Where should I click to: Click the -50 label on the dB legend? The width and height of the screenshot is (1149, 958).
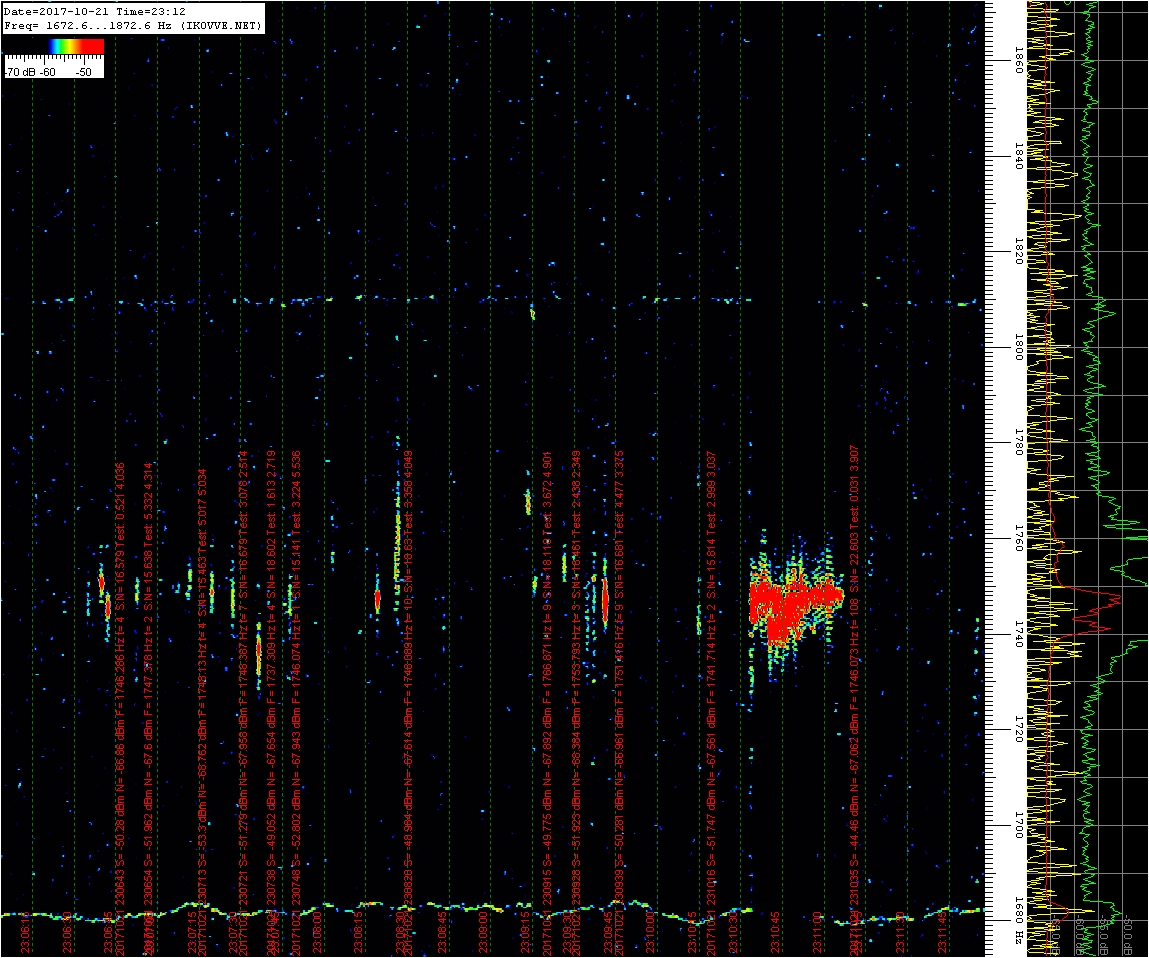coord(84,73)
